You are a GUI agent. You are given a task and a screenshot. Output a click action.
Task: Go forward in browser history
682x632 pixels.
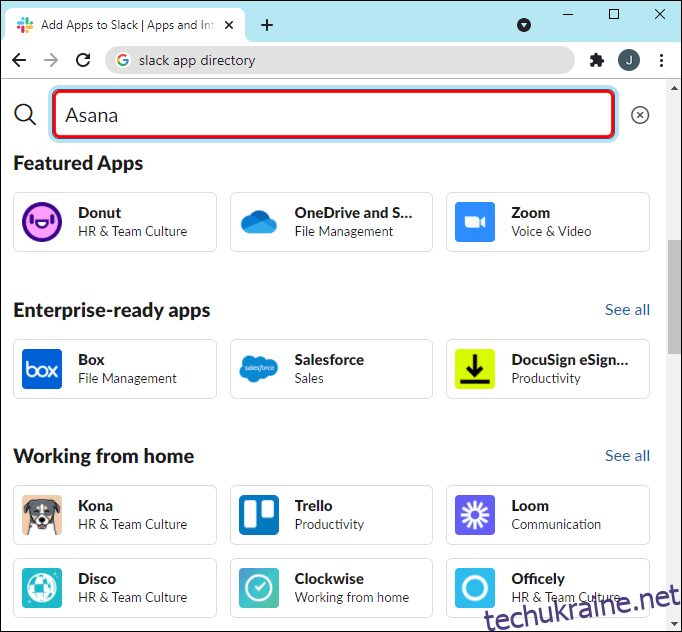click(x=51, y=60)
